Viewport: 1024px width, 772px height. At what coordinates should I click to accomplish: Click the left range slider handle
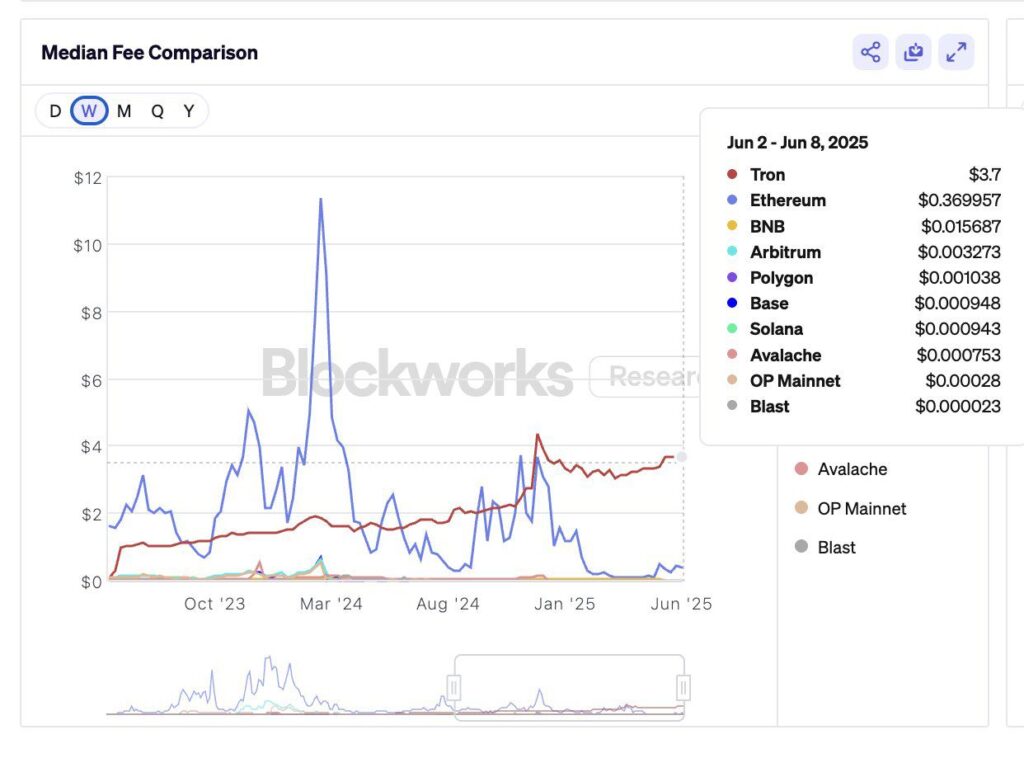(x=454, y=687)
